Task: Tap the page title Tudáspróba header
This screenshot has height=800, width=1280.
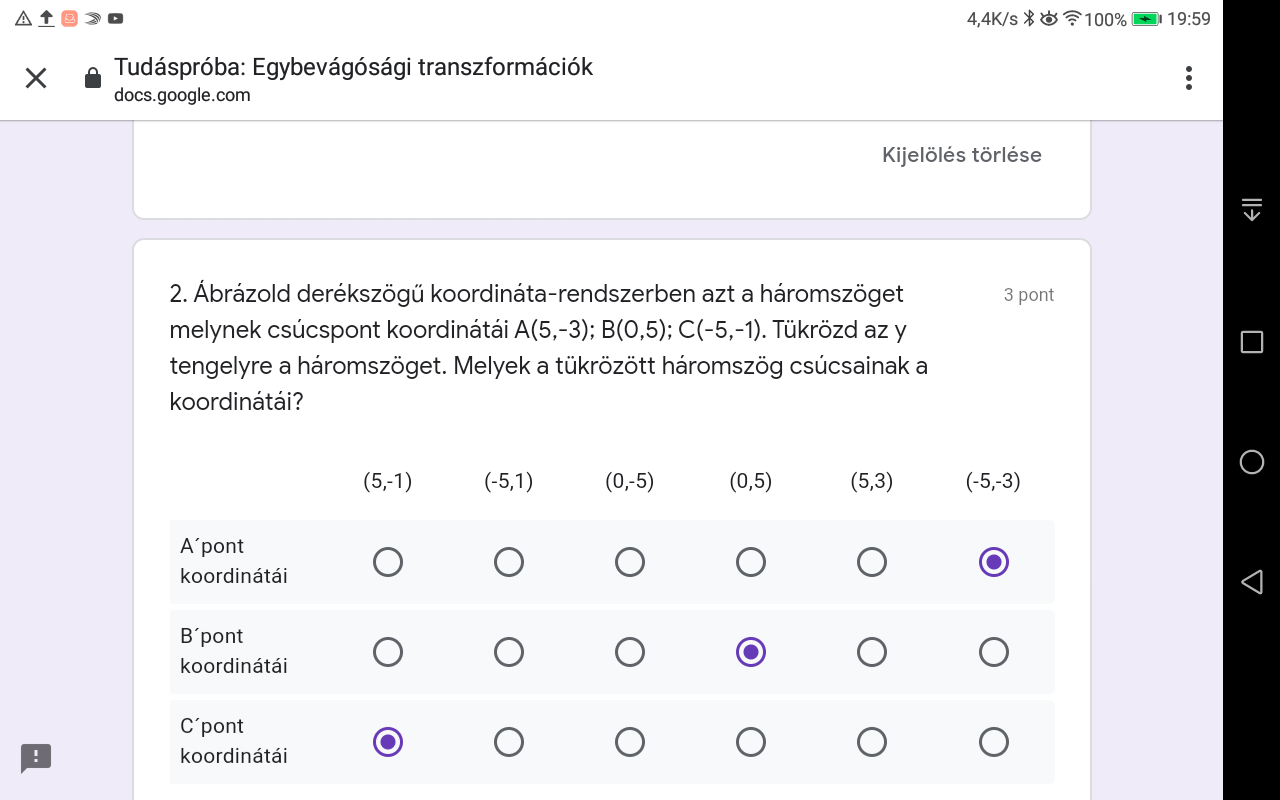Action: coord(353,67)
